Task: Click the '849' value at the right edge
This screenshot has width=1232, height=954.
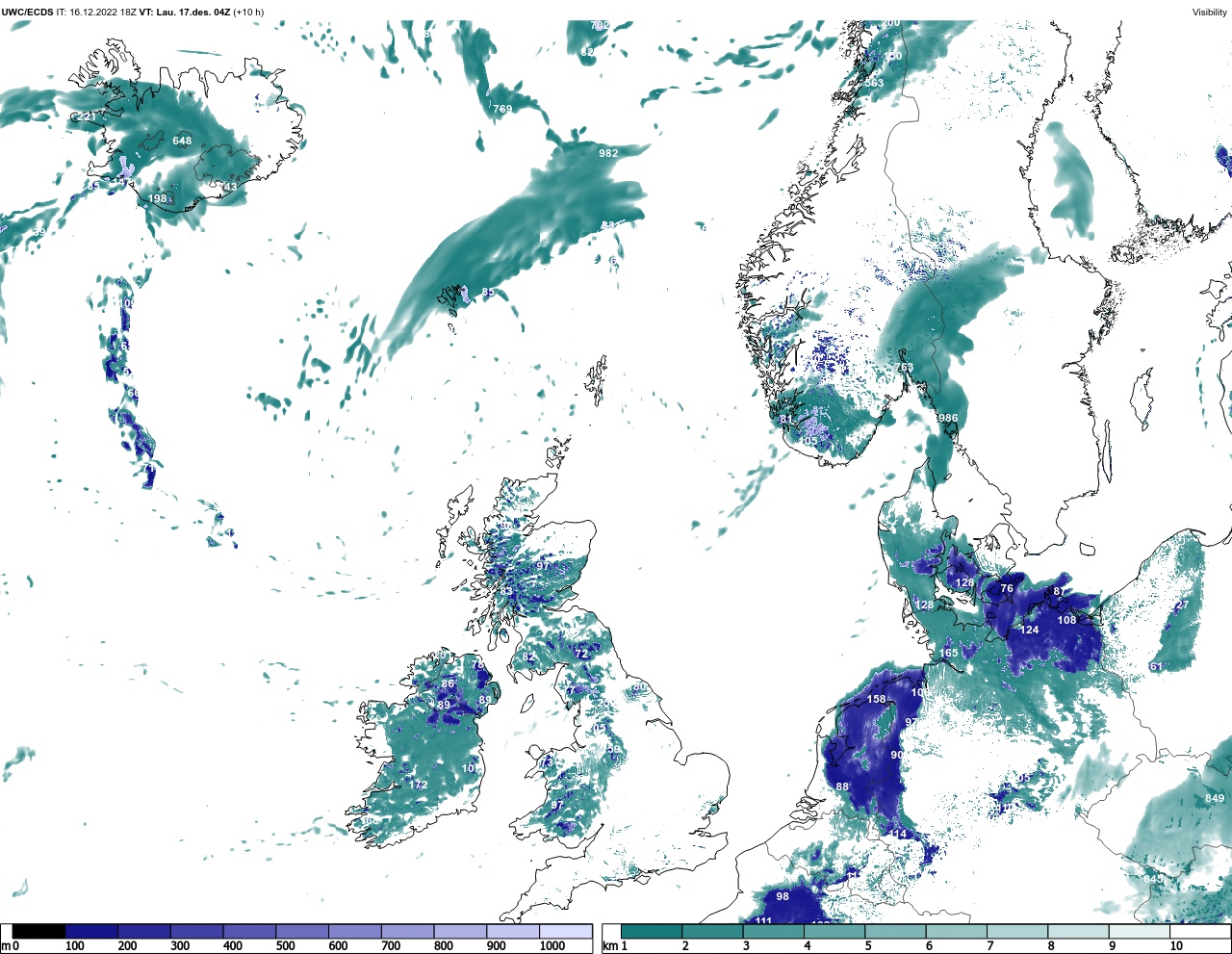Action: (1215, 799)
